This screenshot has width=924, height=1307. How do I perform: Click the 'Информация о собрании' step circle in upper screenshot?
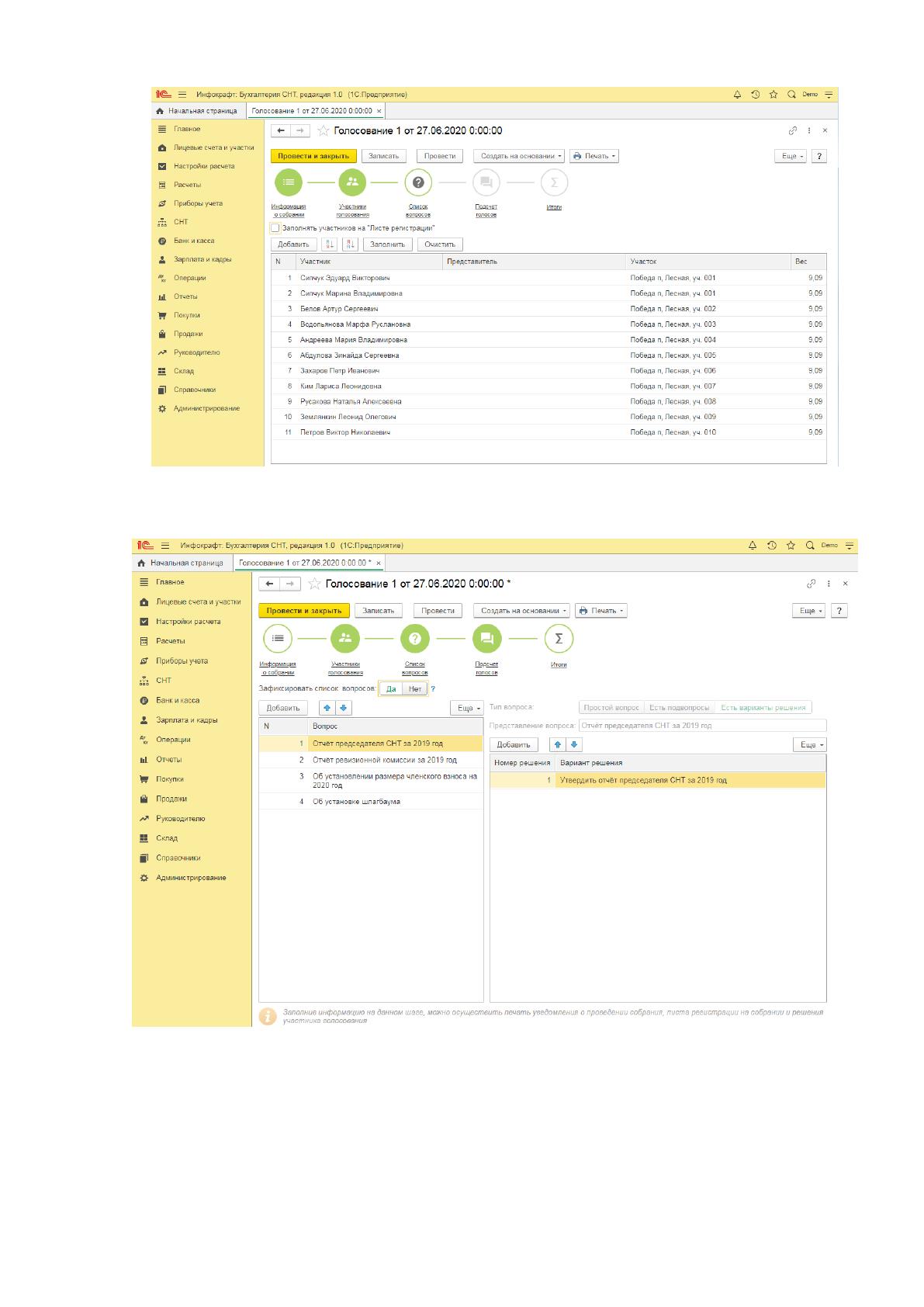(289, 182)
